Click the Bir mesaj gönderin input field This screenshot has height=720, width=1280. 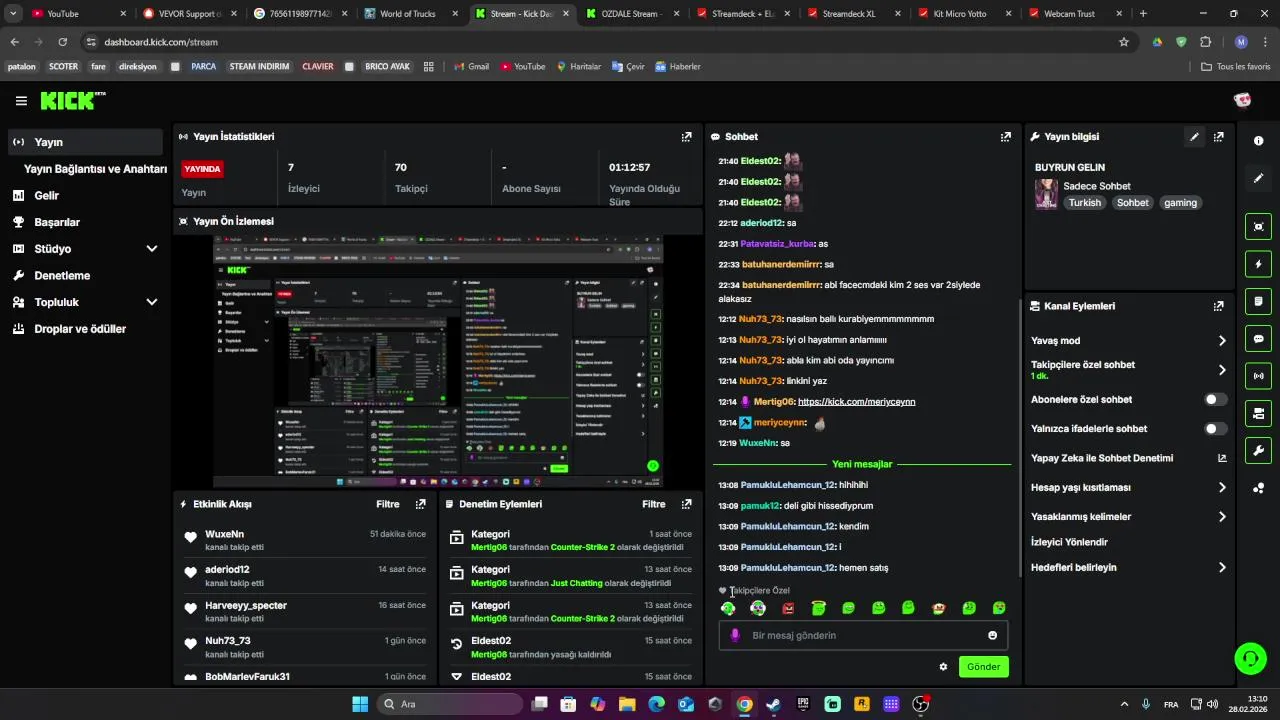863,635
